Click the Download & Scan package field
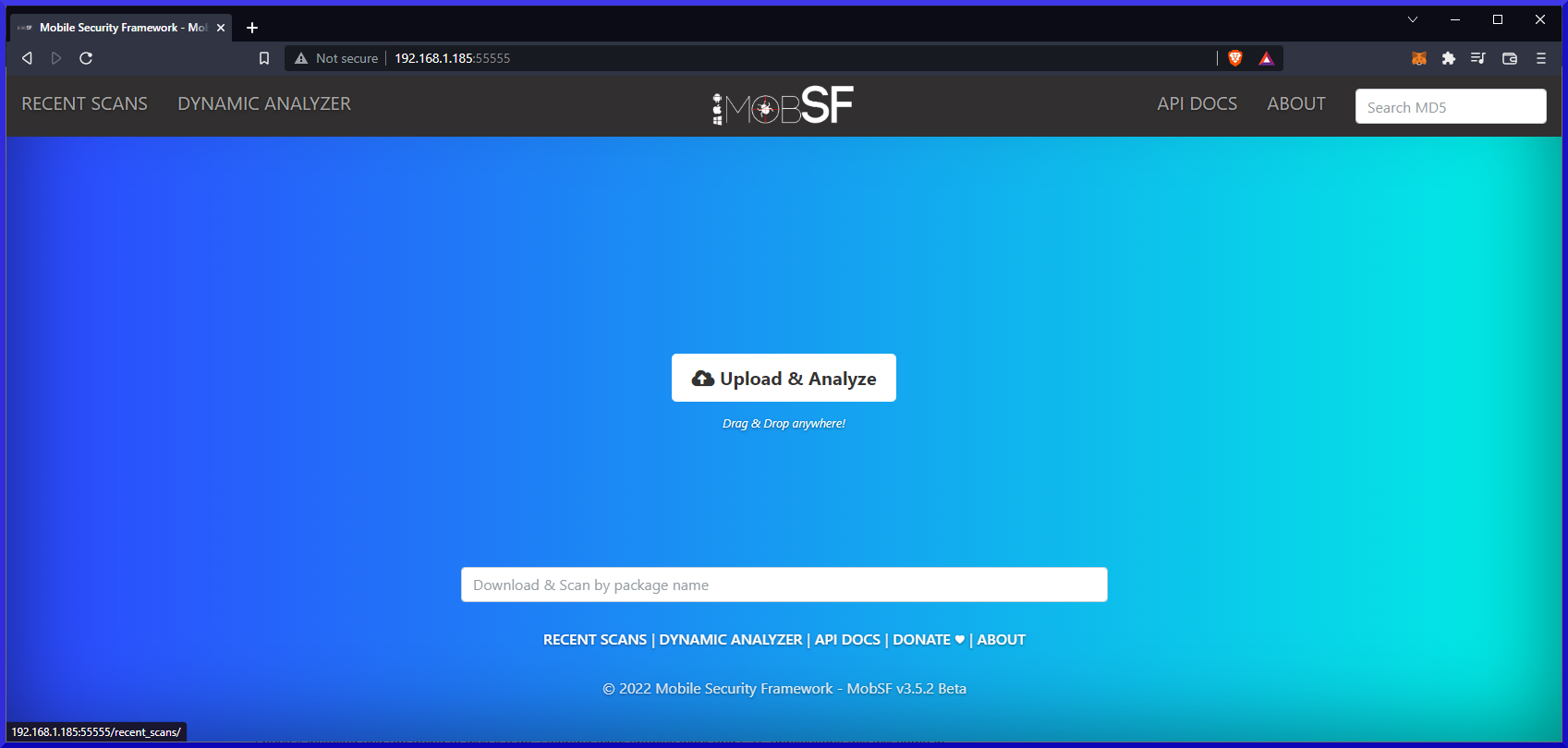Image resolution: width=1568 pixels, height=748 pixels. 784,585
